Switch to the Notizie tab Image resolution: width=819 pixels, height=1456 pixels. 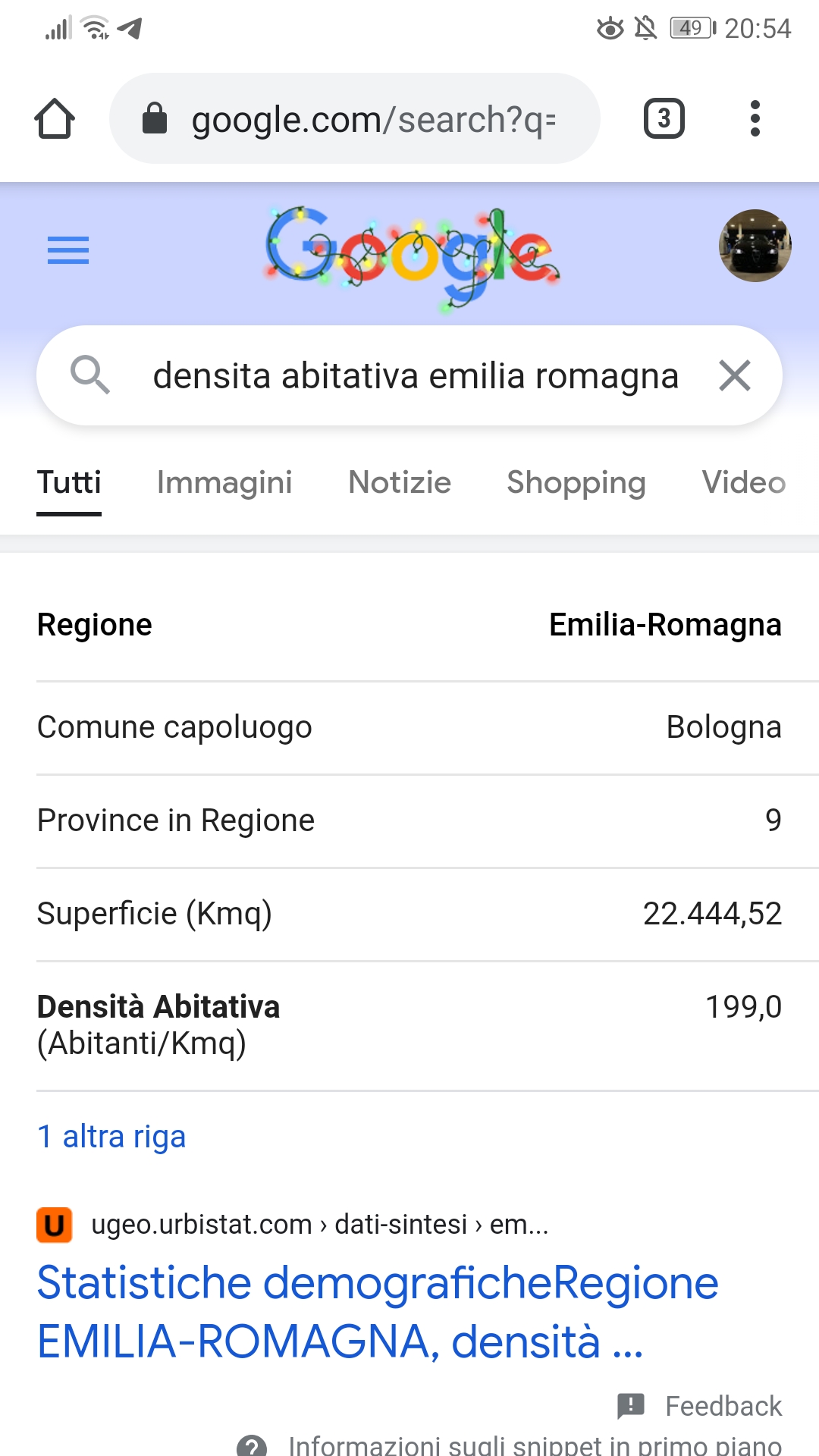(400, 482)
